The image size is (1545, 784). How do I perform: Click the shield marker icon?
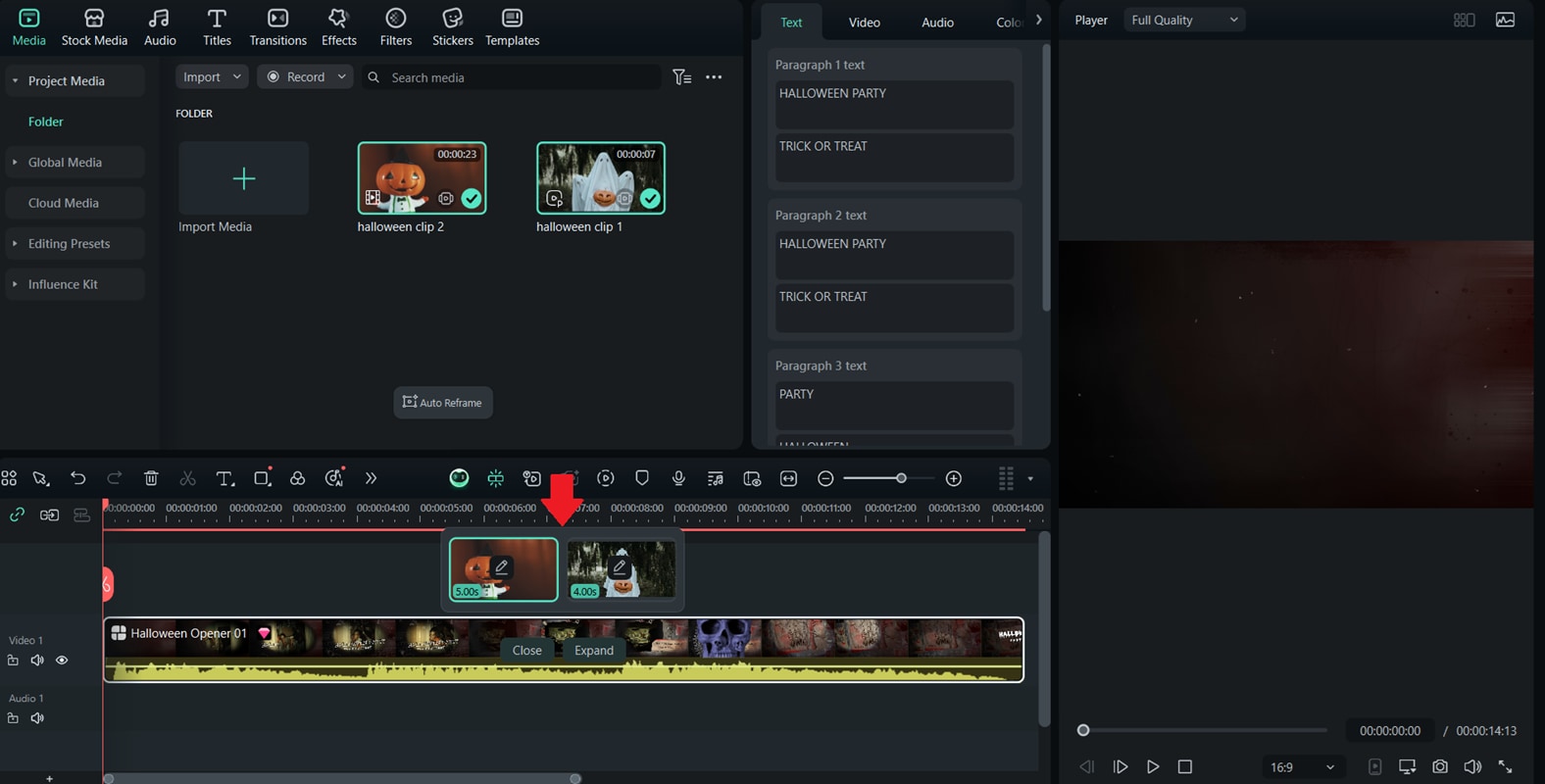(642, 478)
